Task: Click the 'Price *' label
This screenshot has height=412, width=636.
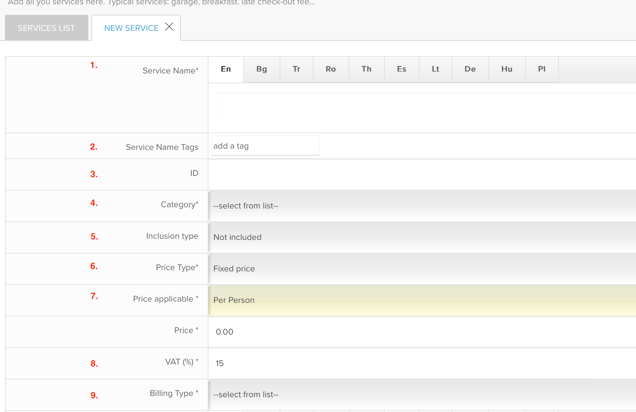Action: point(186,330)
